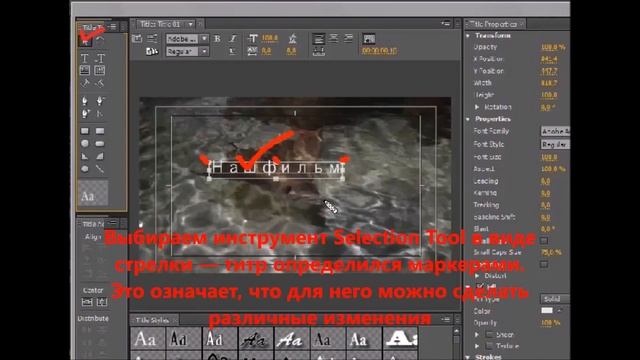Image resolution: width=640 pixels, height=360 pixels.
Task: Open Tab Stops icon in toolbar
Action: [x=319, y=51]
